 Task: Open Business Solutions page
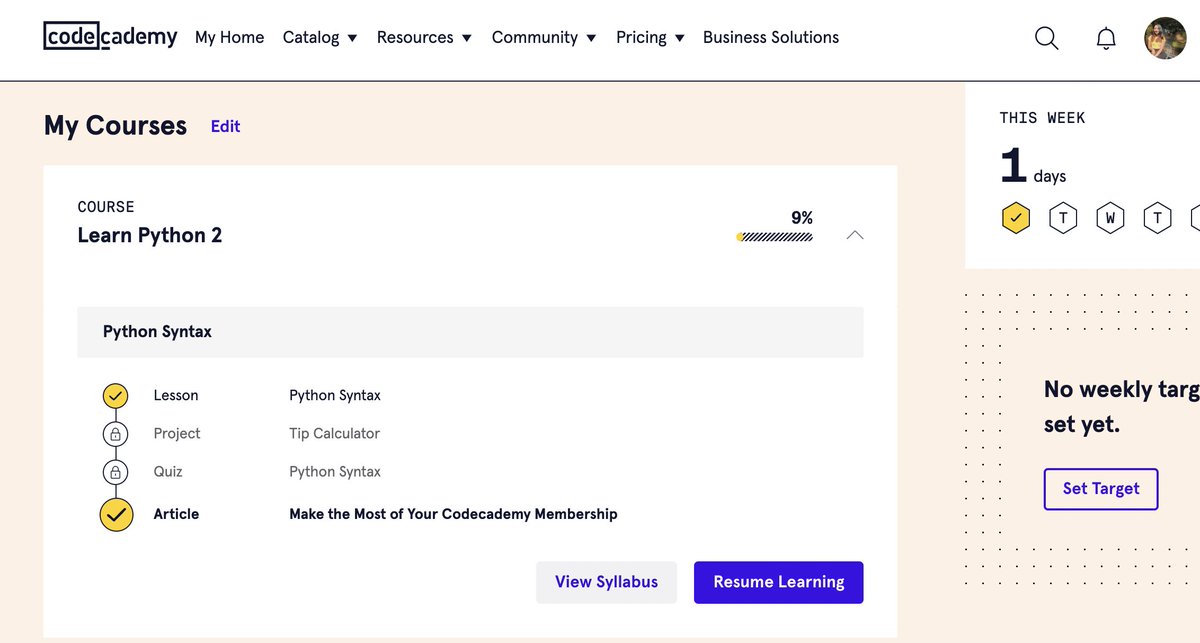click(x=771, y=37)
